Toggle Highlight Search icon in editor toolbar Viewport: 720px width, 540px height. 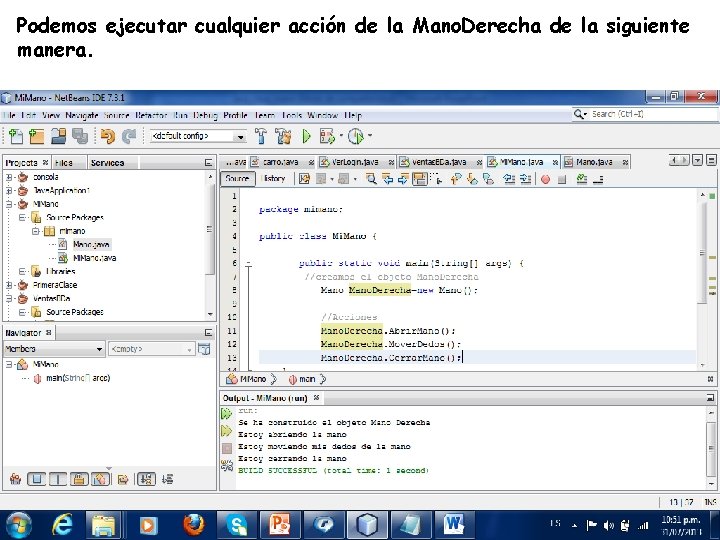(419, 179)
